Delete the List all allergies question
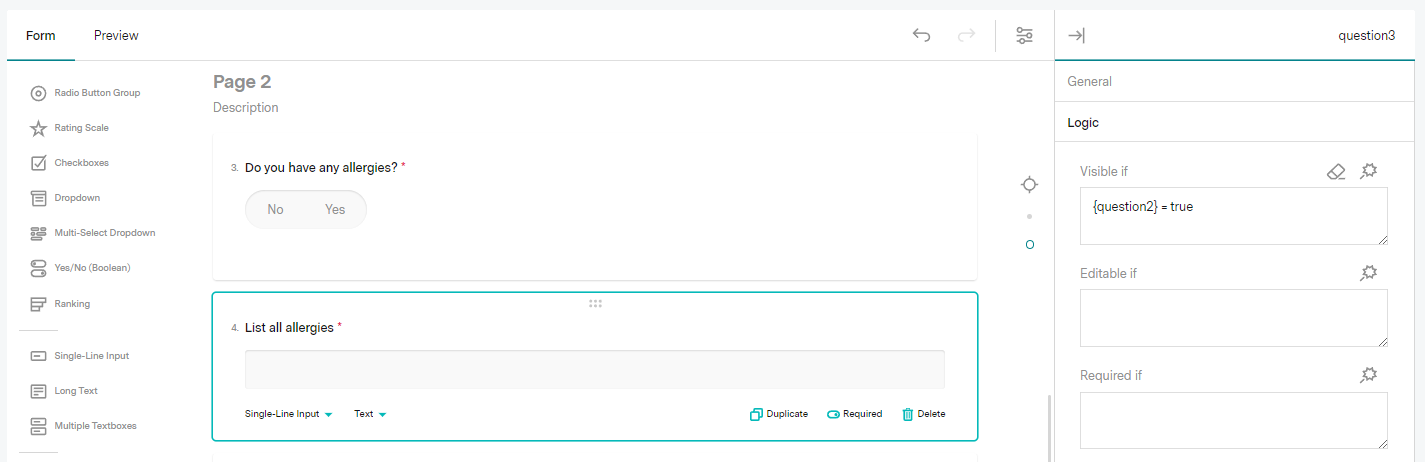Viewport: 1425px width, 462px height. pyautogui.click(x=923, y=414)
